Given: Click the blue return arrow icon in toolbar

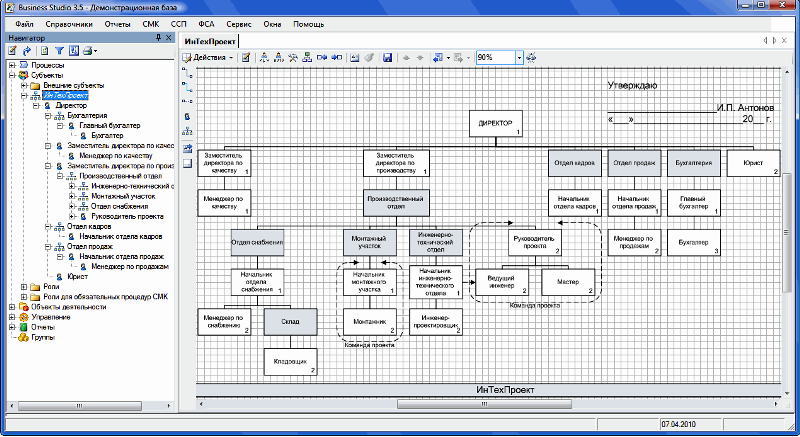Looking at the screenshot, I should point(437,58).
